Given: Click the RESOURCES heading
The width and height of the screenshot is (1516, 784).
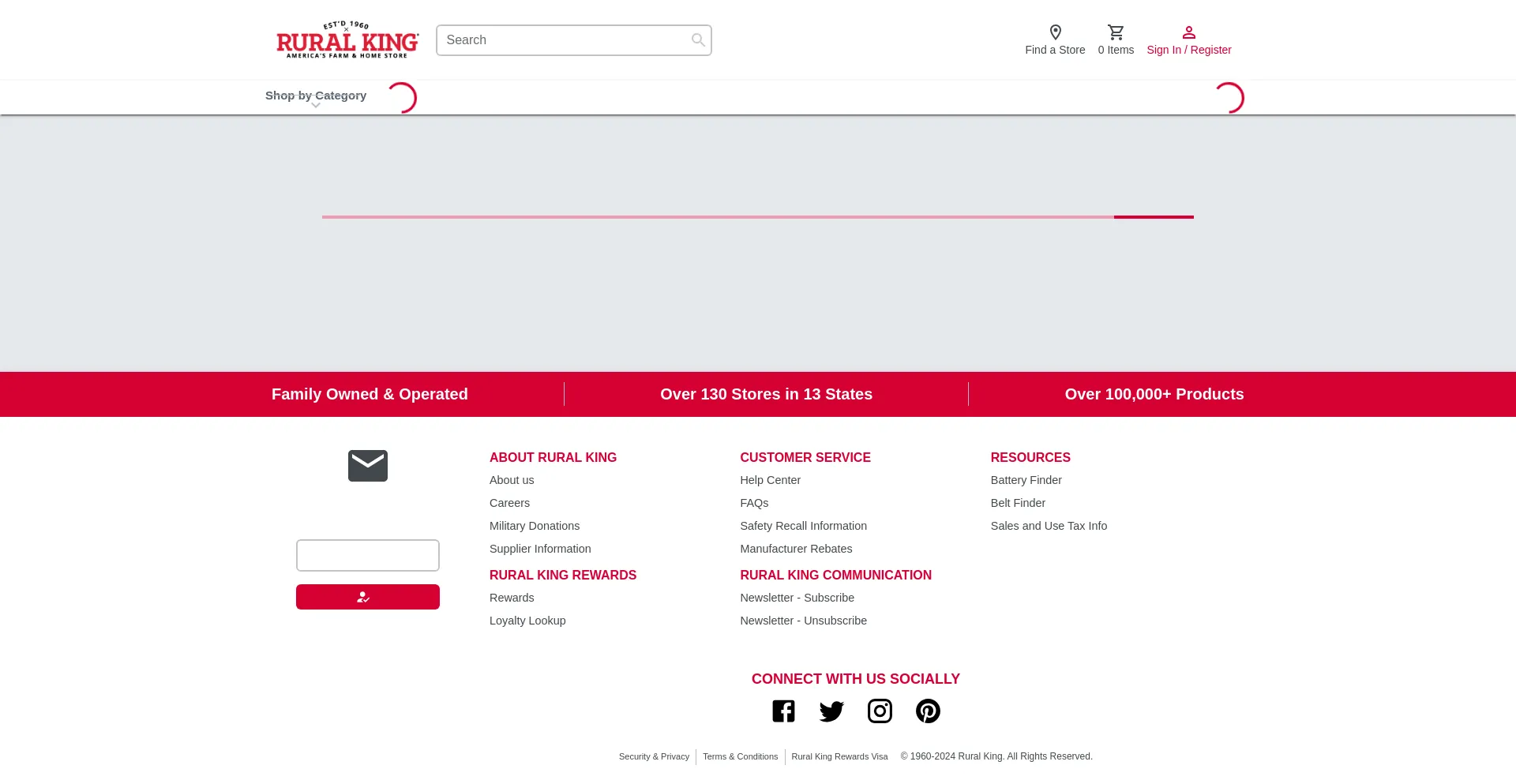Looking at the screenshot, I should click(1030, 457).
